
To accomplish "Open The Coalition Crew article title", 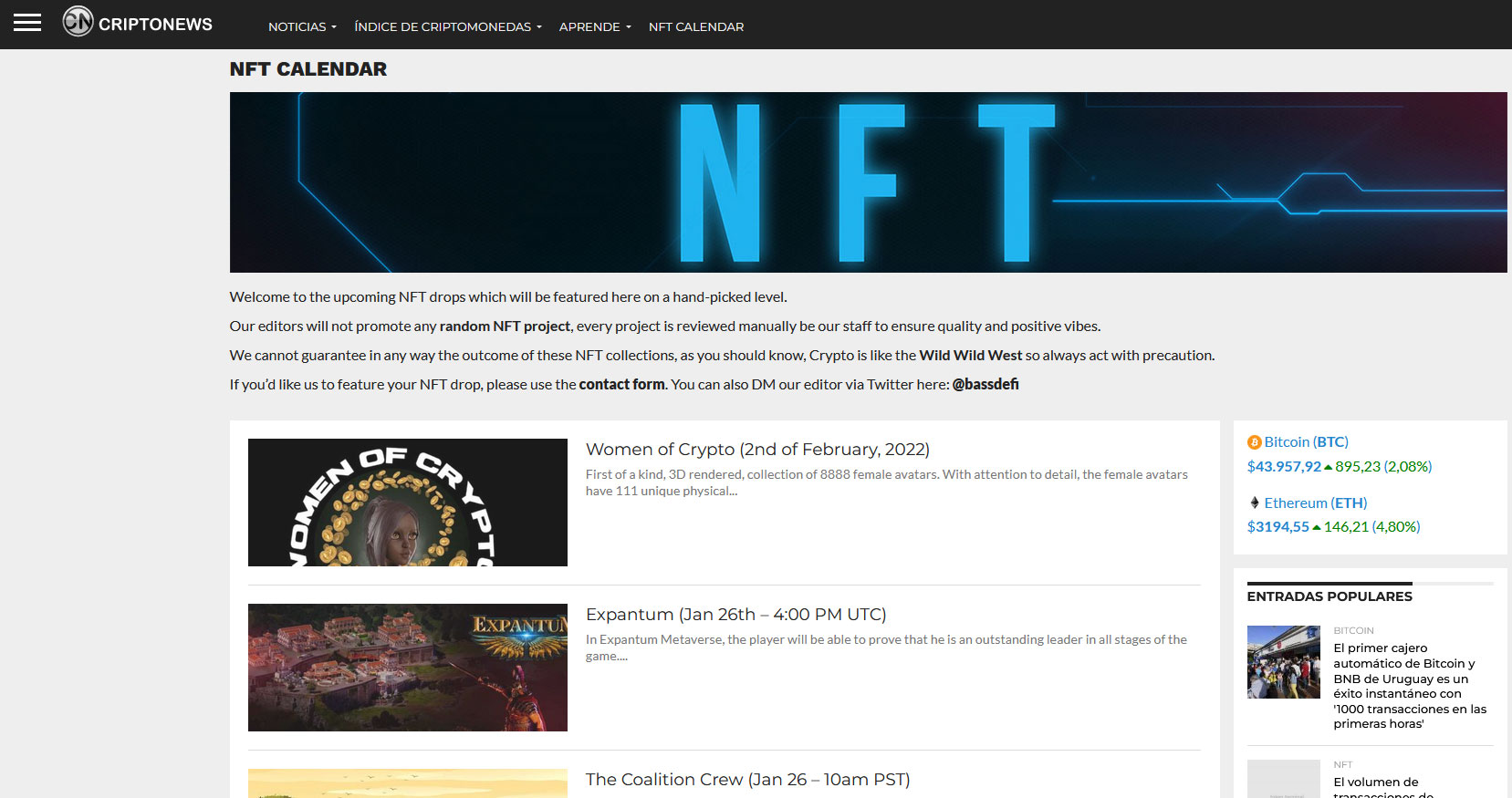I will click(747, 780).
